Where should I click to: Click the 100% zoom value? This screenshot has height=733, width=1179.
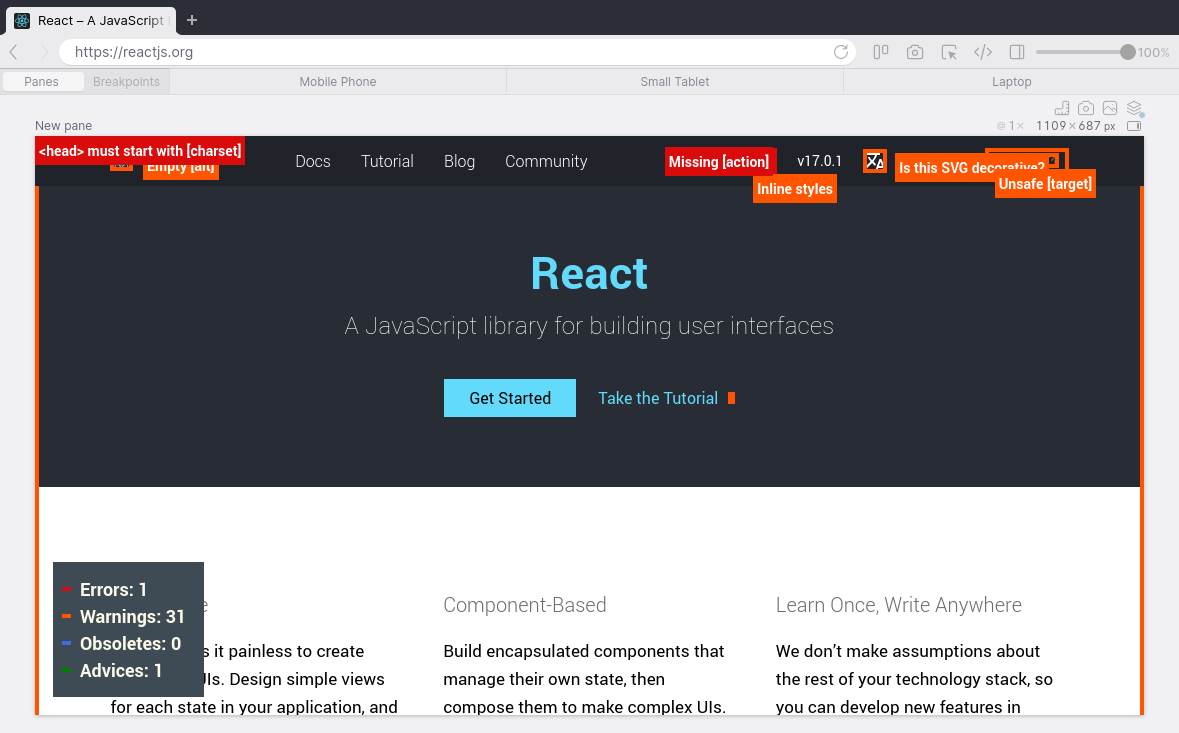point(1153,53)
